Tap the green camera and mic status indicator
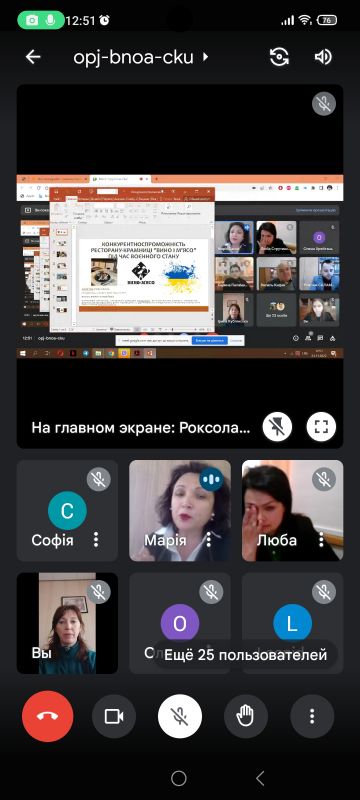The width and height of the screenshot is (360, 800). tap(41, 20)
